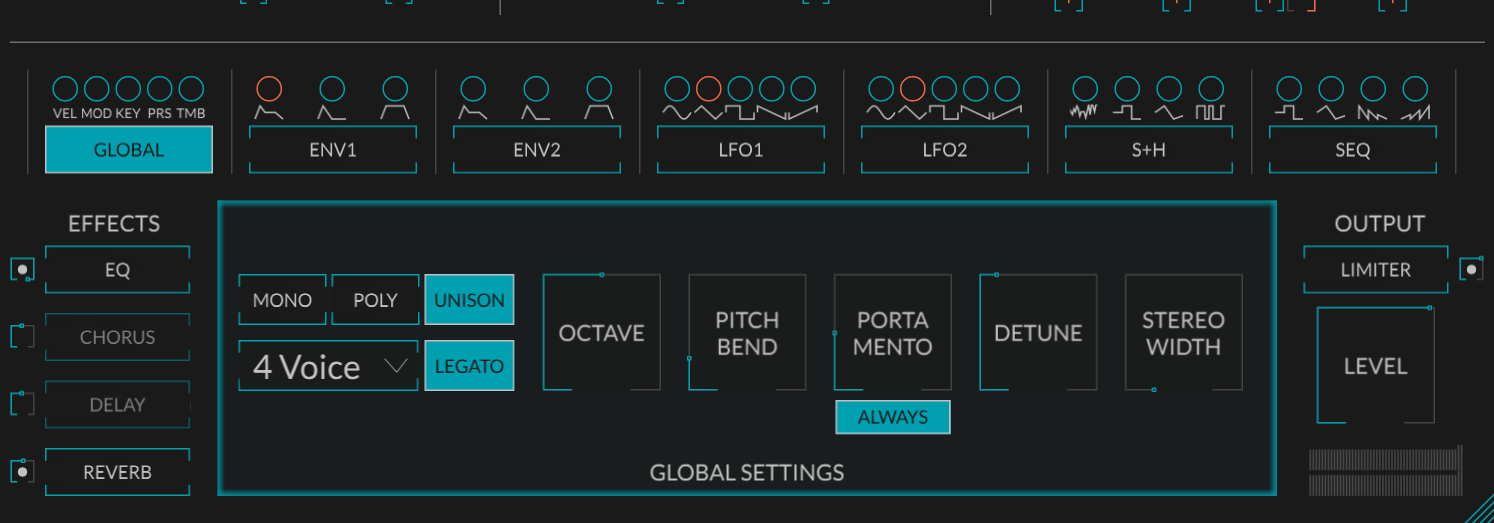Disable the Reverb effect power toggle
The image size is (1494, 523).
pyautogui.click(x=22, y=471)
